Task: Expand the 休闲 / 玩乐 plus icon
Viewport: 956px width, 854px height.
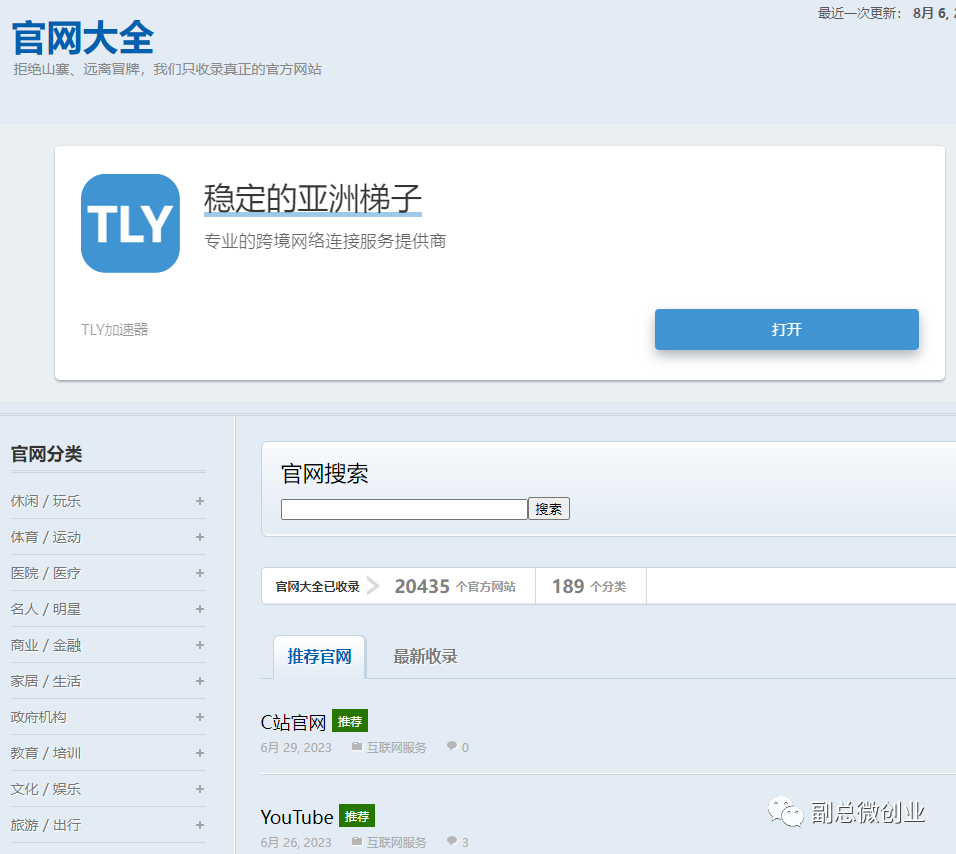Action: (199, 501)
